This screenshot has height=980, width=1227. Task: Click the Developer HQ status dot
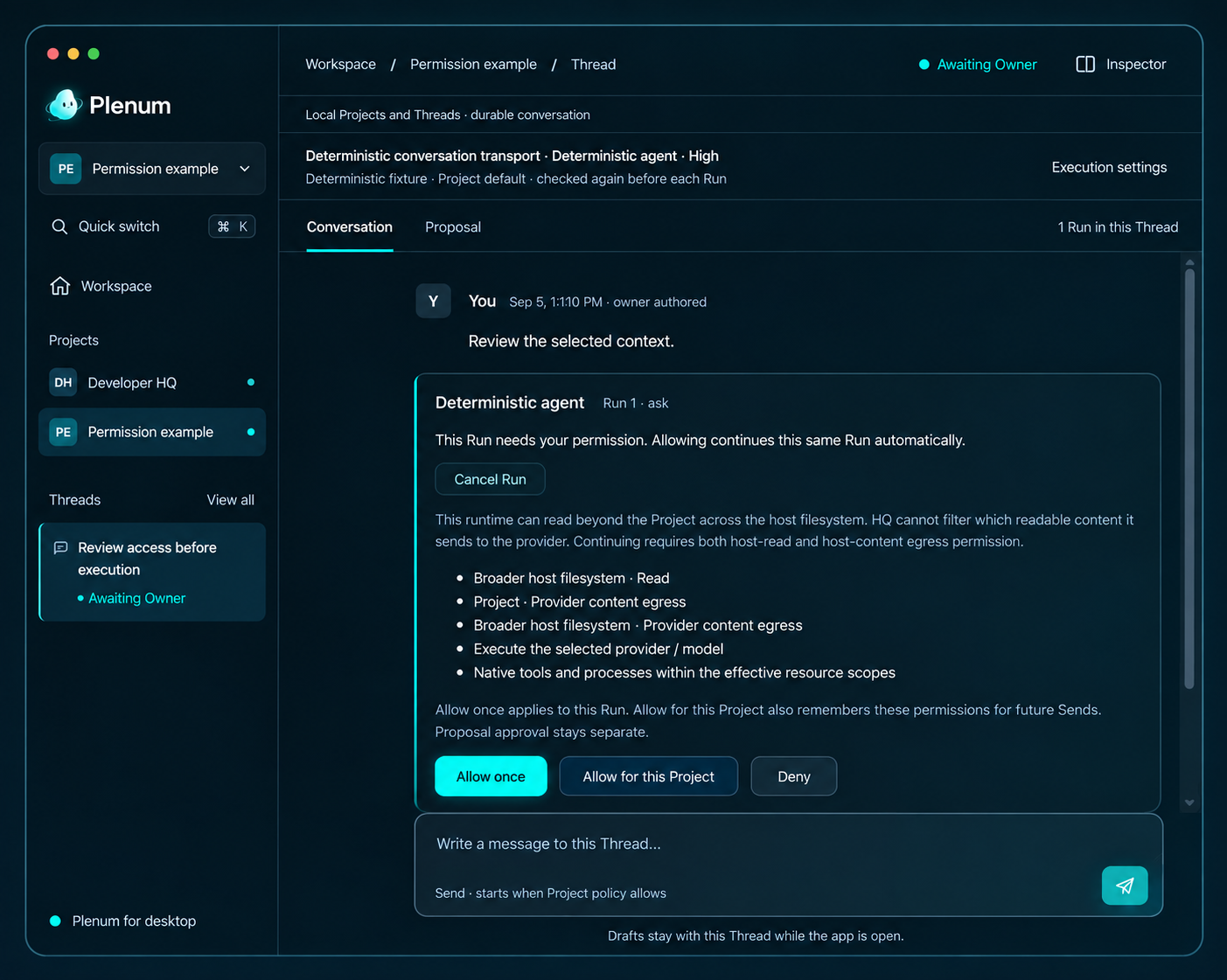251,382
